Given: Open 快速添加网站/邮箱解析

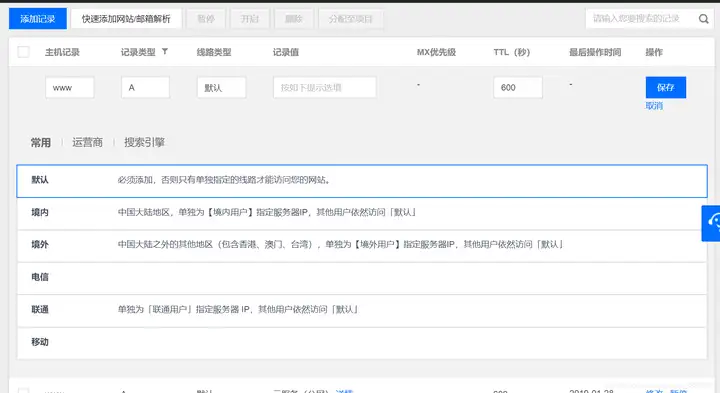Looking at the screenshot, I should coord(126,19).
